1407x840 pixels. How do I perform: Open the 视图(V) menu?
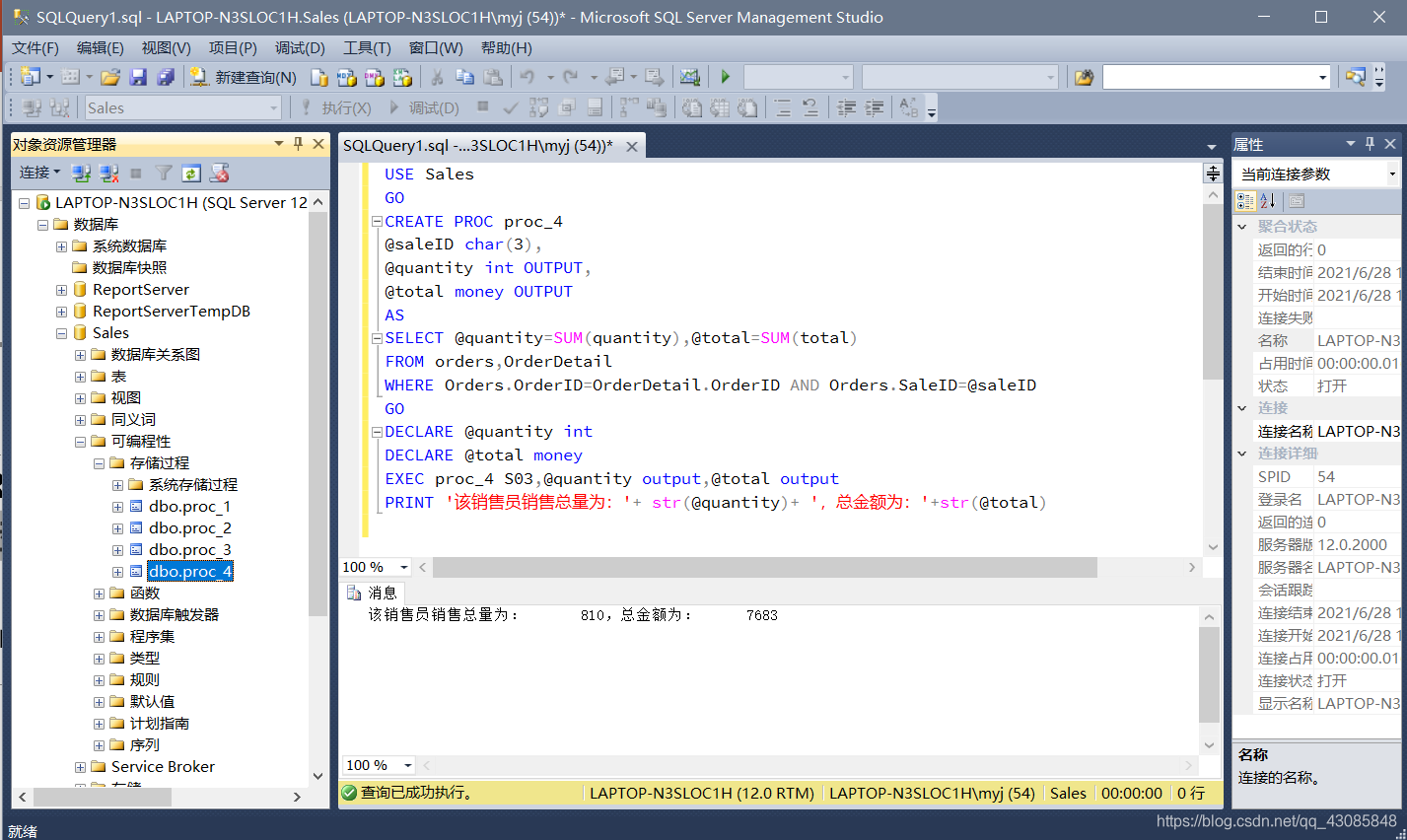click(166, 47)
